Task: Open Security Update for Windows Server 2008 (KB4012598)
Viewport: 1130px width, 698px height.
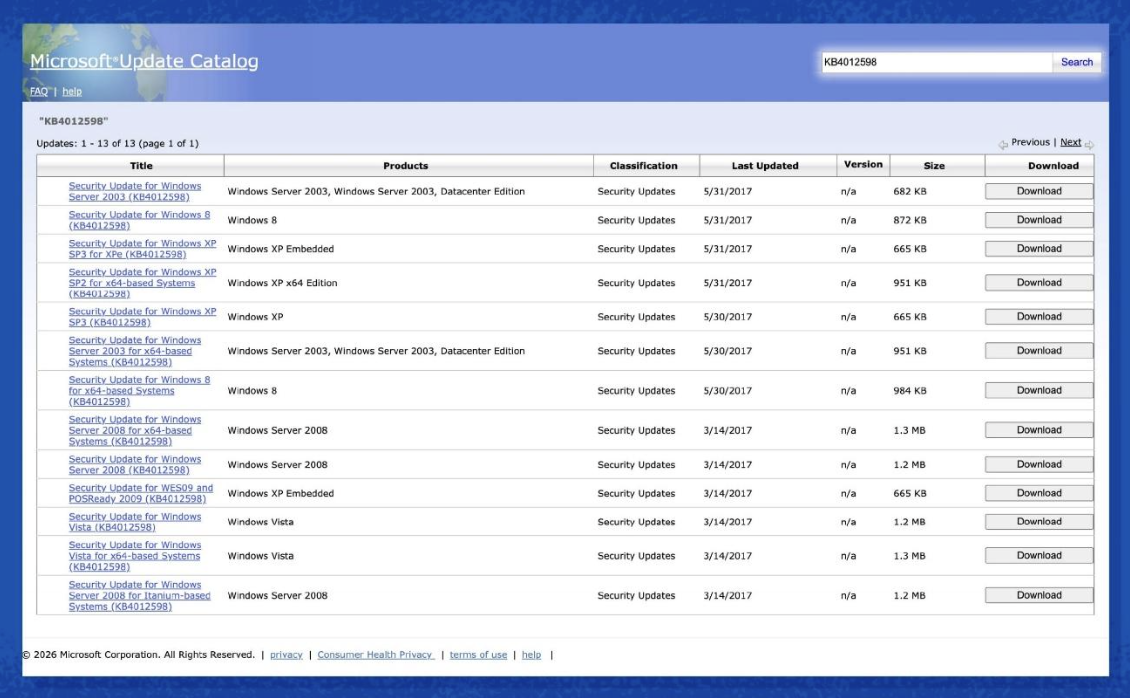Action: pyautogui.click(x=135, y=464)
